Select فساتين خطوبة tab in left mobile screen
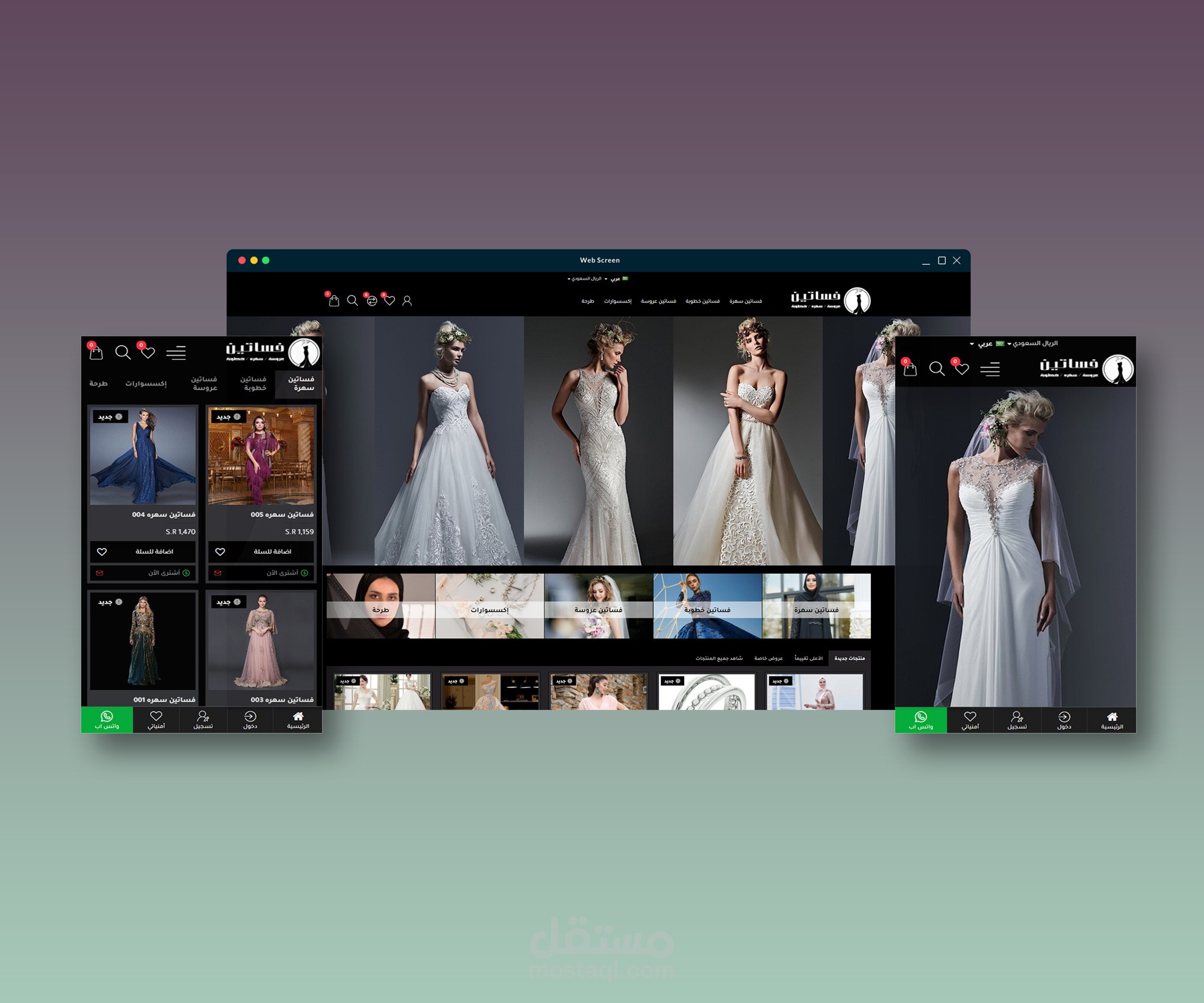Image resolution: width=1204 pixels, height=1003 pixels. [254, 383]
